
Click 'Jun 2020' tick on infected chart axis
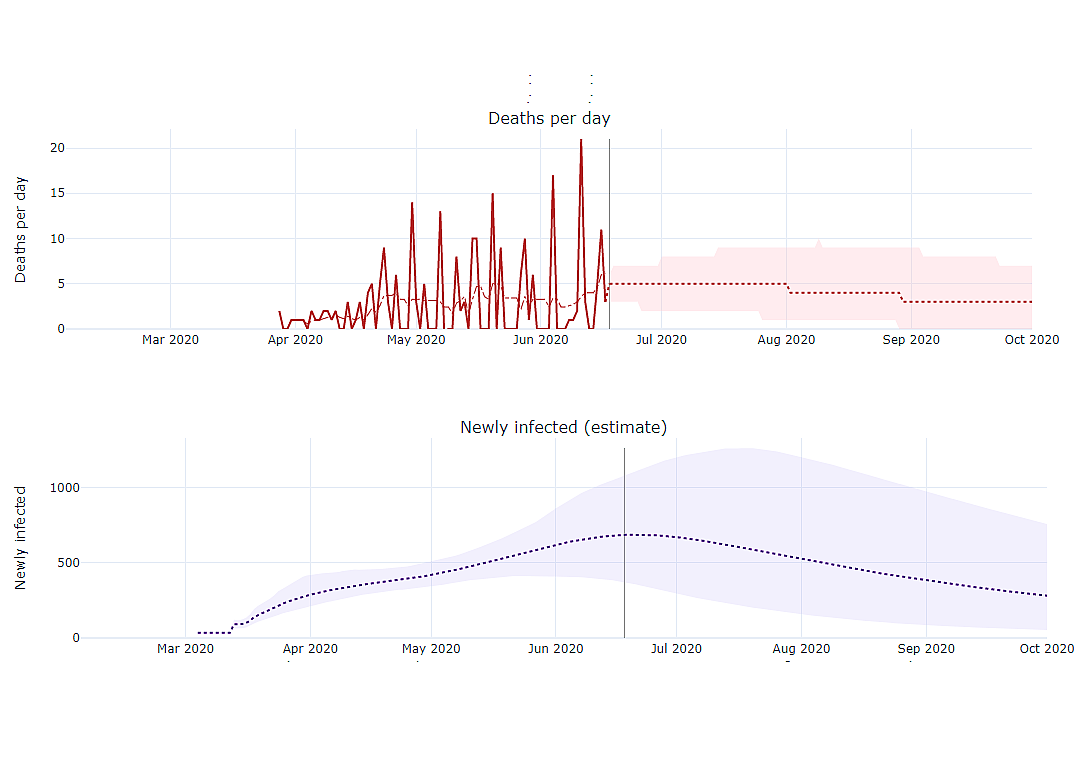click(555, 649)
